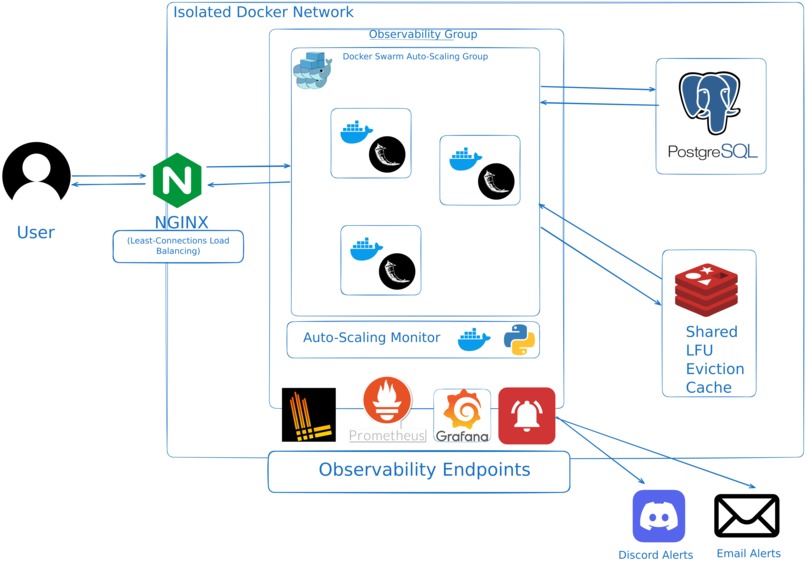Select the PostgreSQL elephant logo
The width and height of the screenshot is (806, 565).
[709, 103]
